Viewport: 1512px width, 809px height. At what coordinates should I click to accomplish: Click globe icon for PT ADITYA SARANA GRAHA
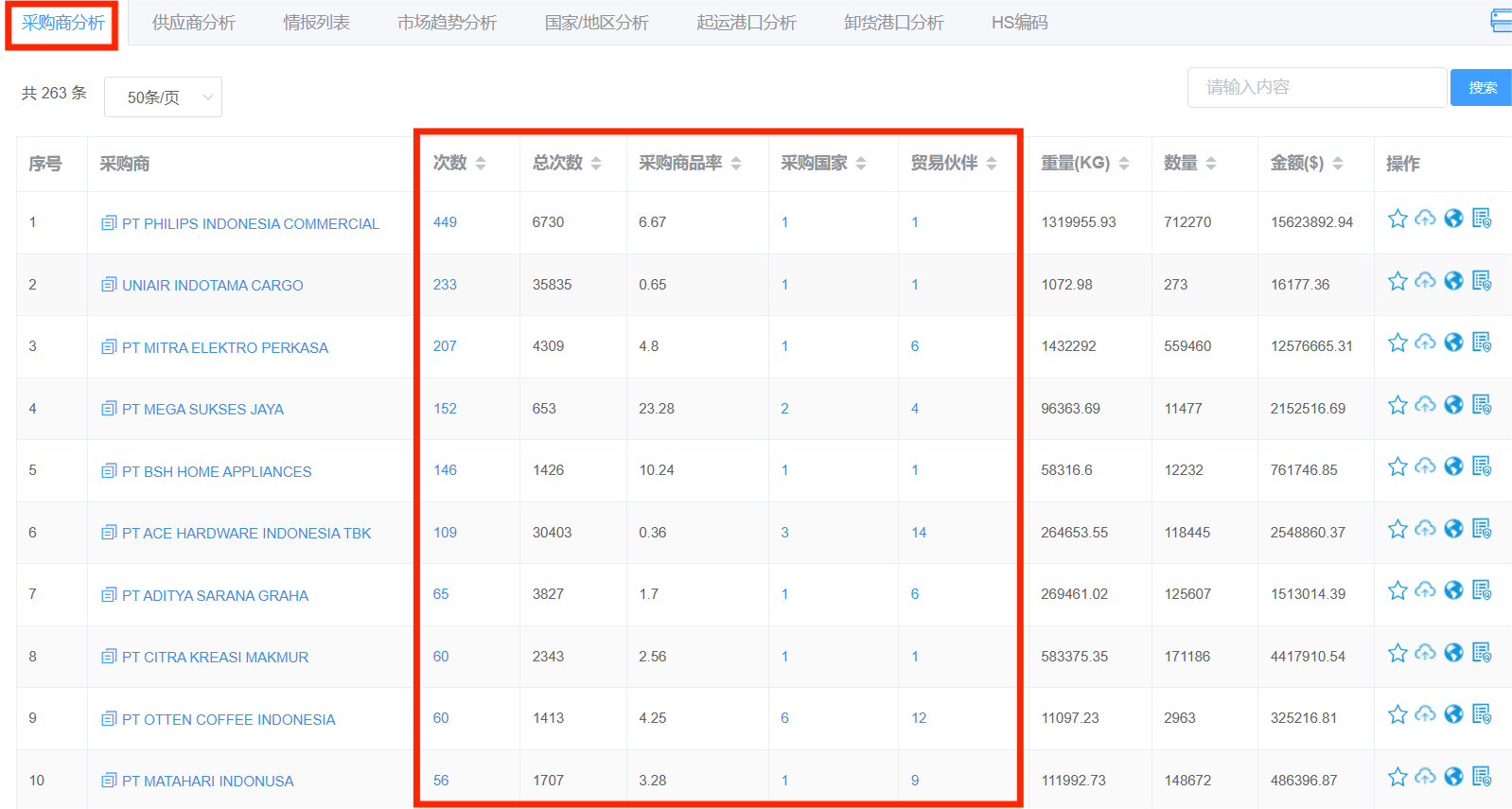pos(1454,590)
